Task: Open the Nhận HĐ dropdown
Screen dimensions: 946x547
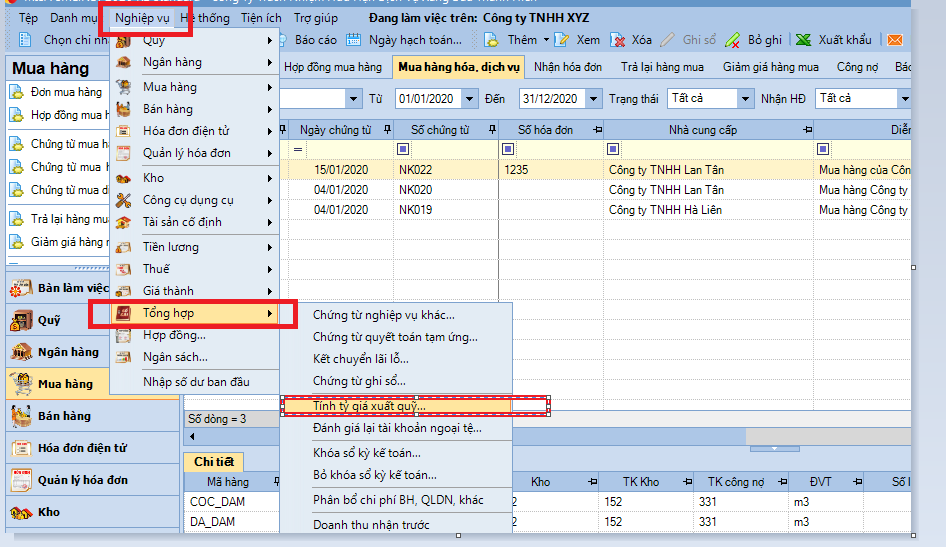Action: point(904,98)
